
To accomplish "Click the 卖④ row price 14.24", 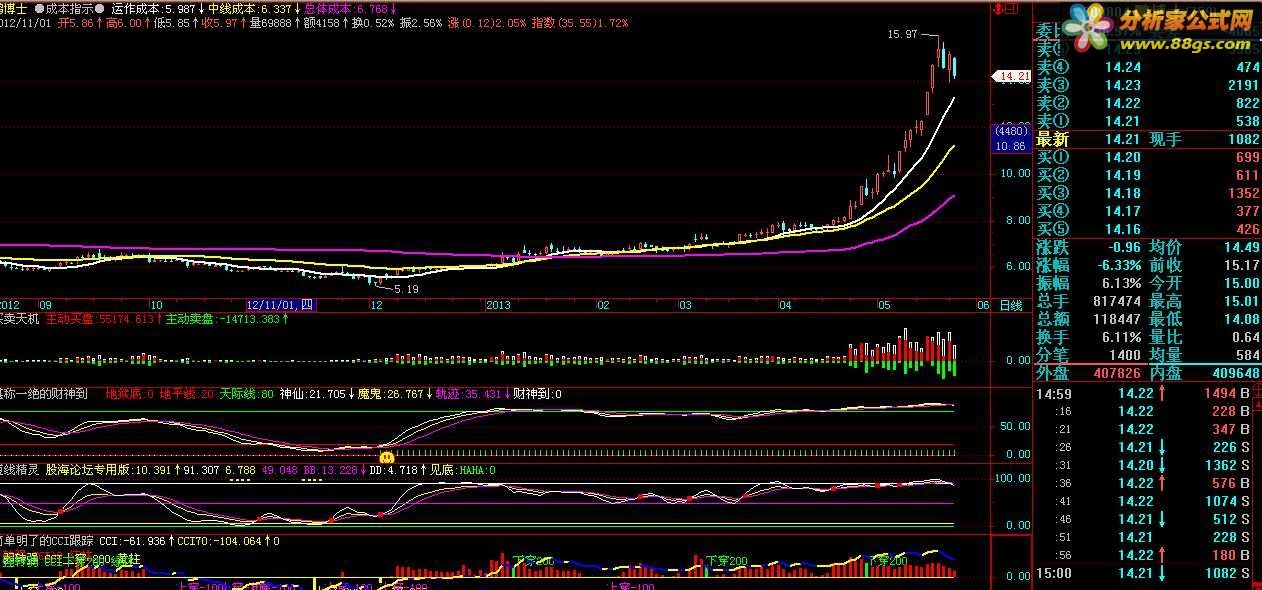I will 1122,68.
